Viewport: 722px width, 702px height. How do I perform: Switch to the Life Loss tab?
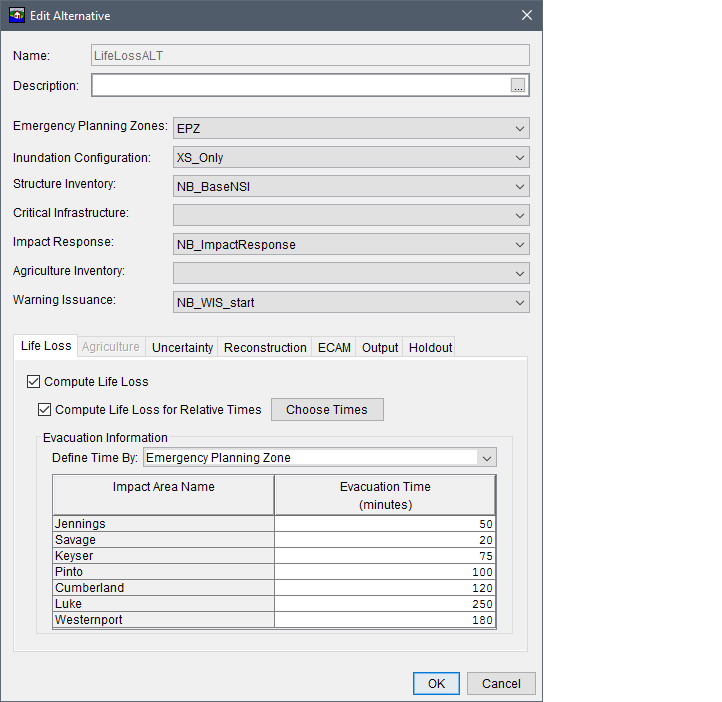(x=46, y=346)
